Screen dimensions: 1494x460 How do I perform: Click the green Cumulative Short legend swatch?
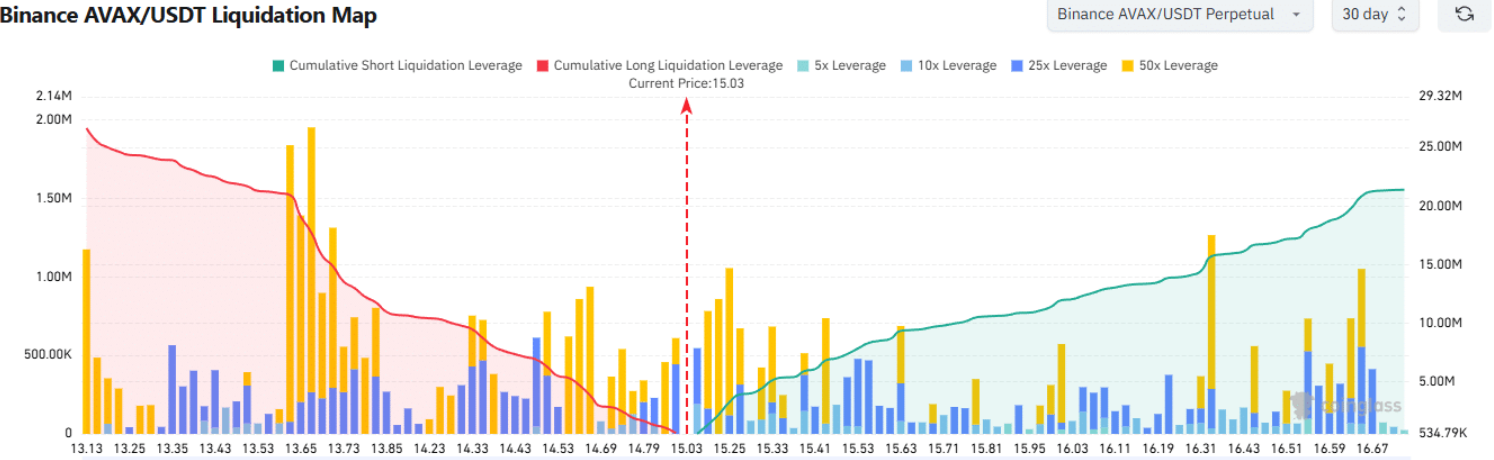click(277, 65)
